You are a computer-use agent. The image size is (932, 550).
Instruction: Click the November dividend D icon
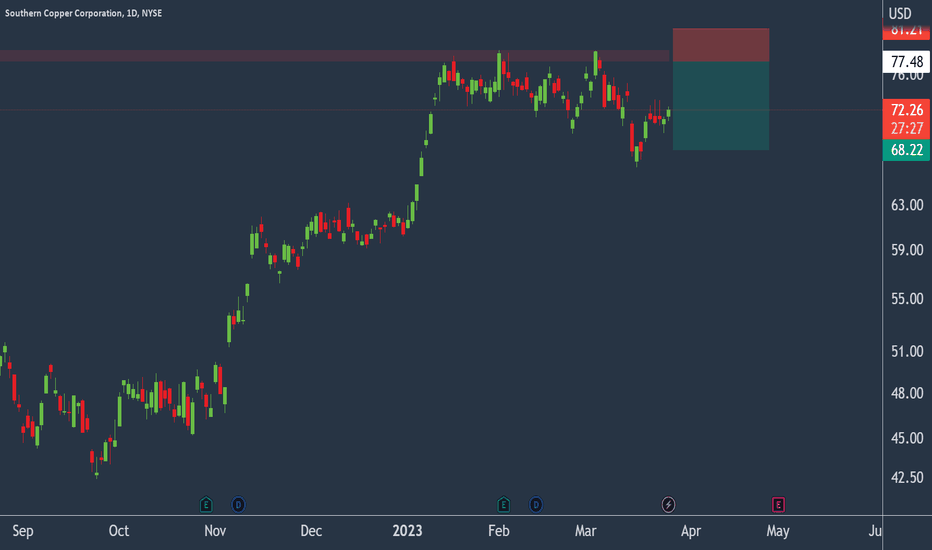click(x=238, y=505)
